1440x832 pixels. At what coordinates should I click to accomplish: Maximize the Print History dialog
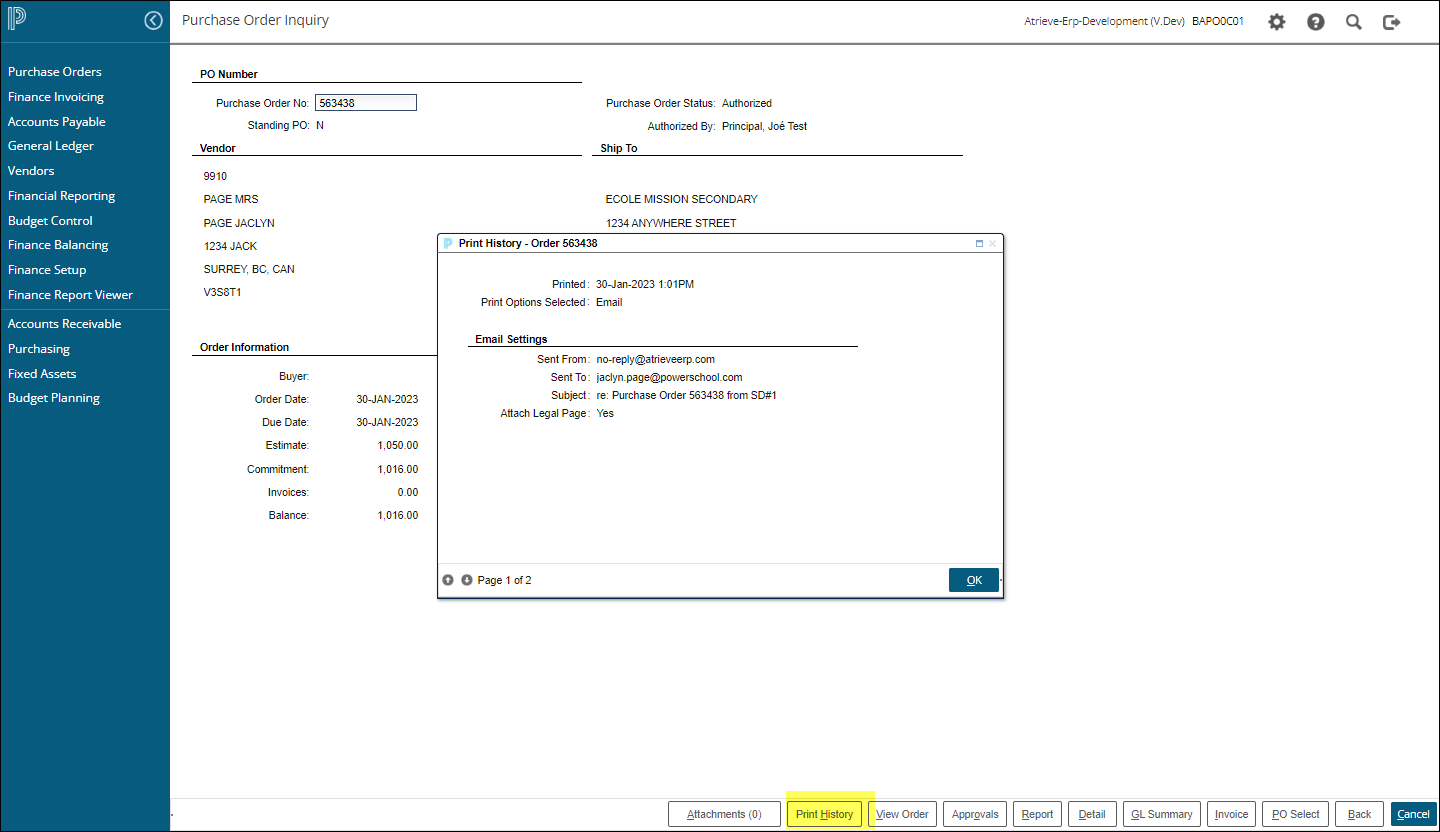(x=979, y=243)
